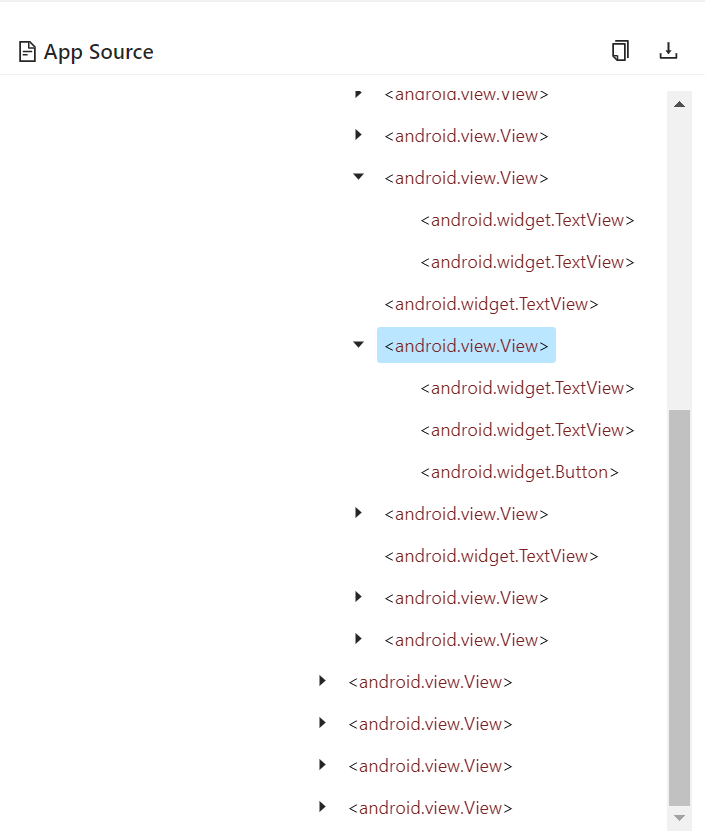
Task: Select the TextView just above the Button
Action: coord(527,430)
